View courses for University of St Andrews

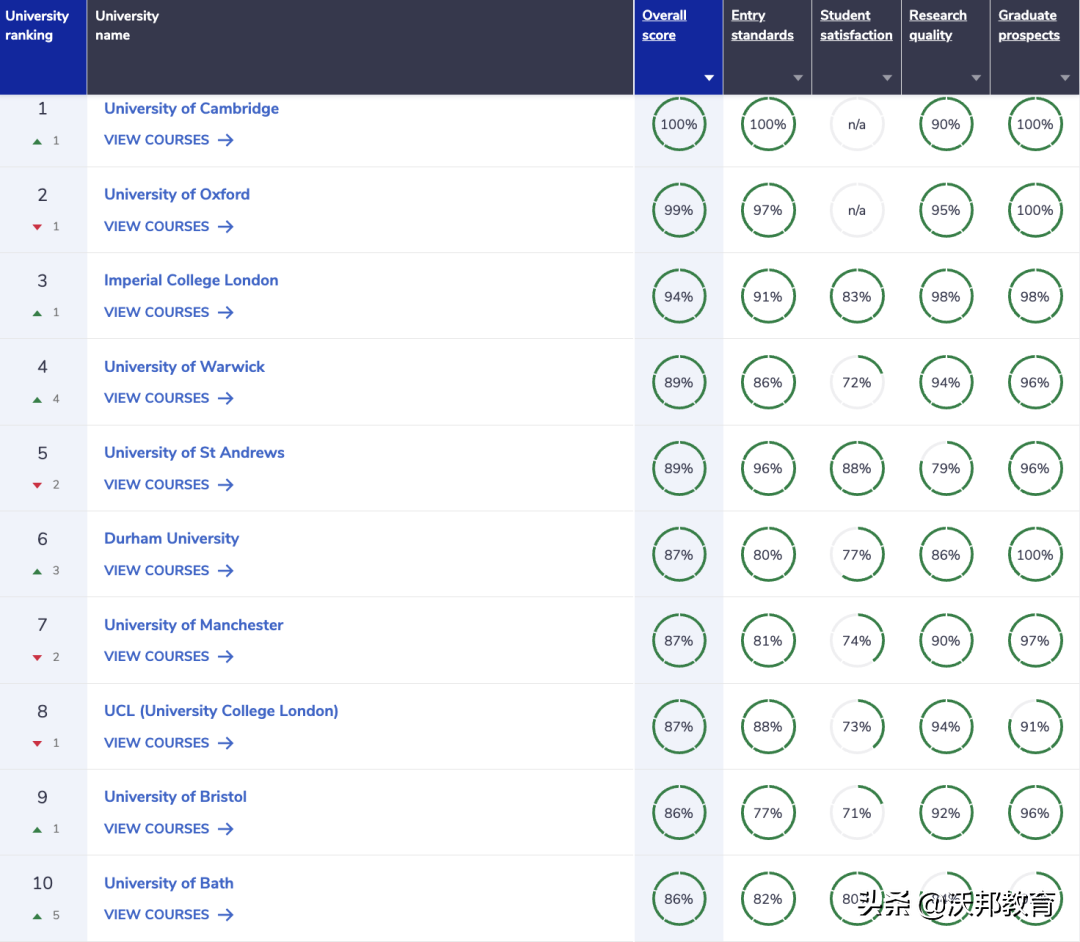tap(169, 485)
